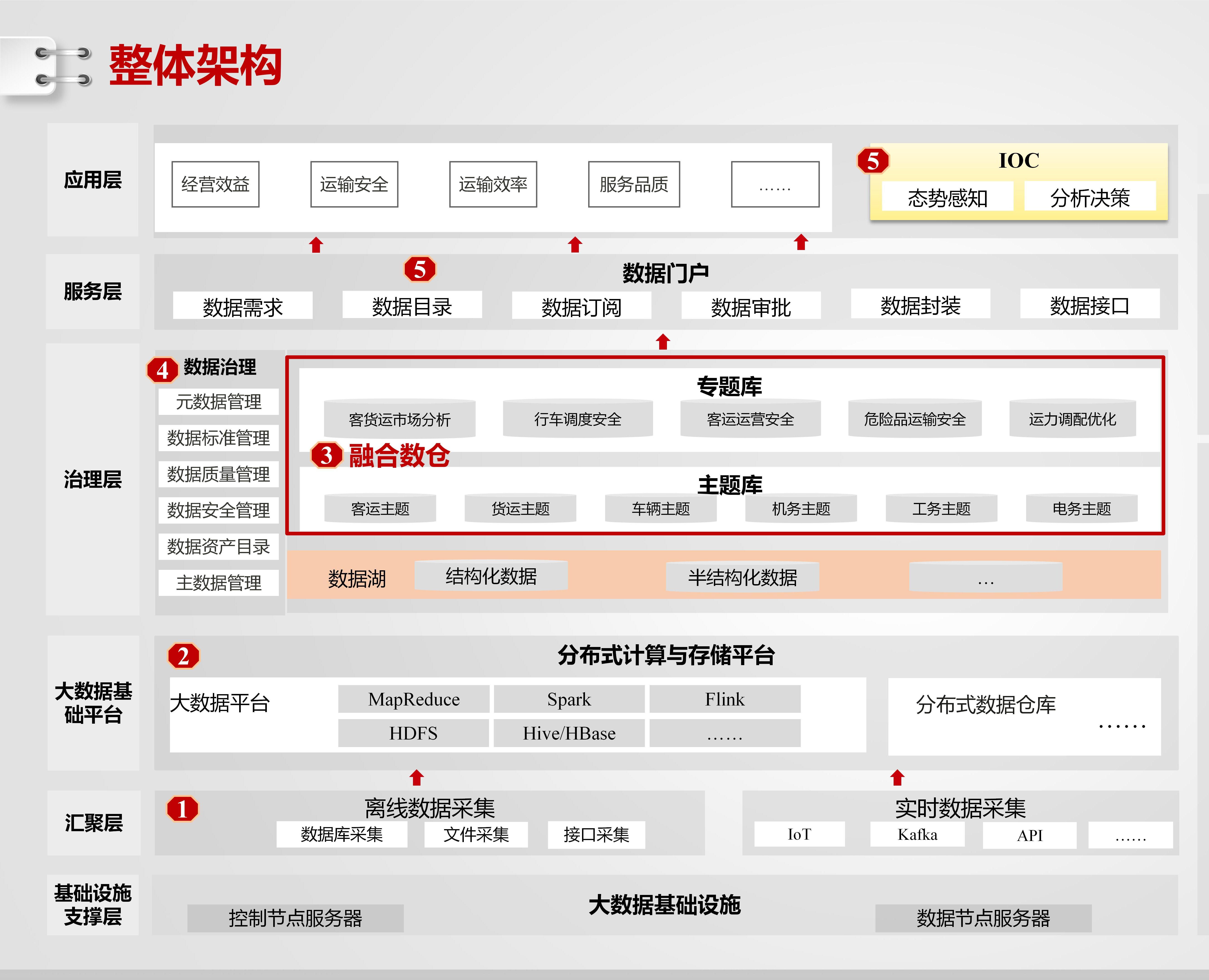Click 数据资产目录 item

219,546
